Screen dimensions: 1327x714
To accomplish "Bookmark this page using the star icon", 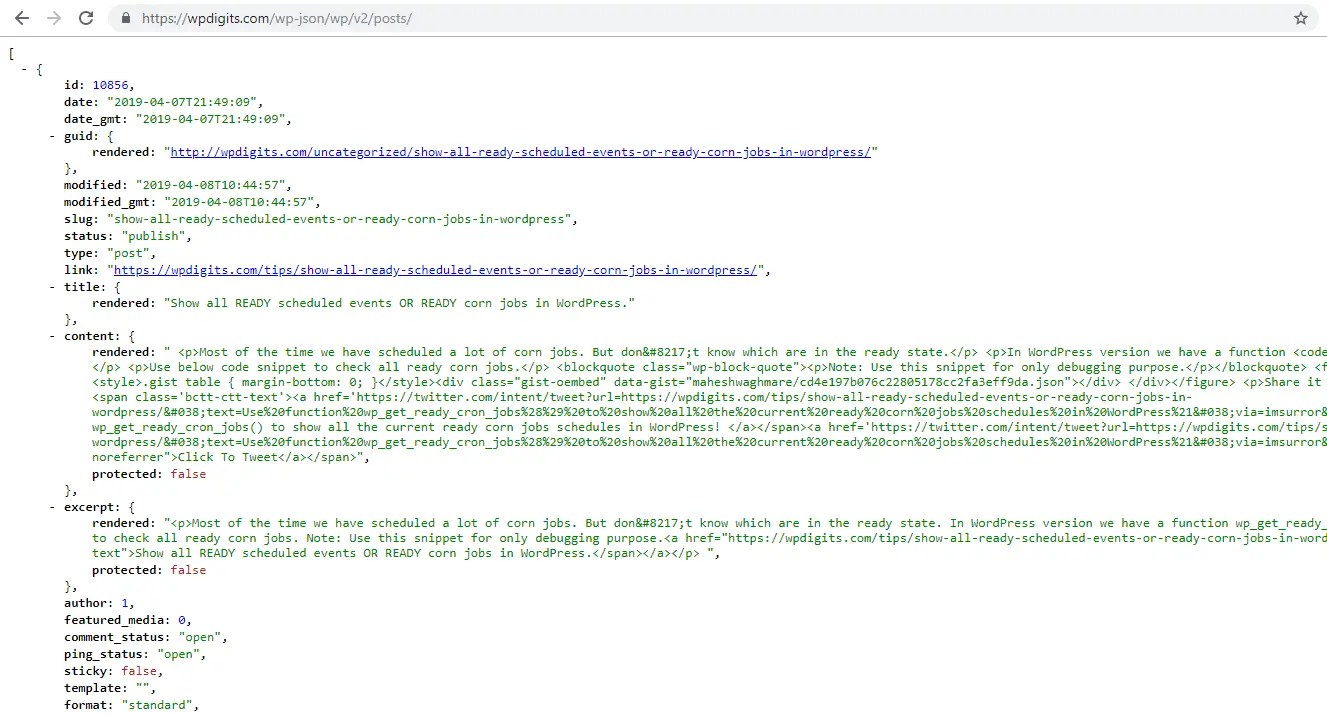I will [1300, 17].
